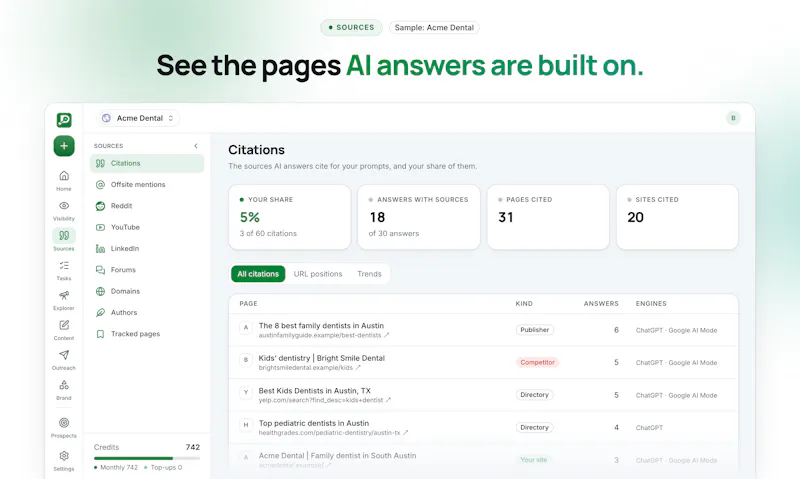Screen dimensions: 800x479
Task: Click the 'Y' favicon in Yelp row
Action: [246, 392]
